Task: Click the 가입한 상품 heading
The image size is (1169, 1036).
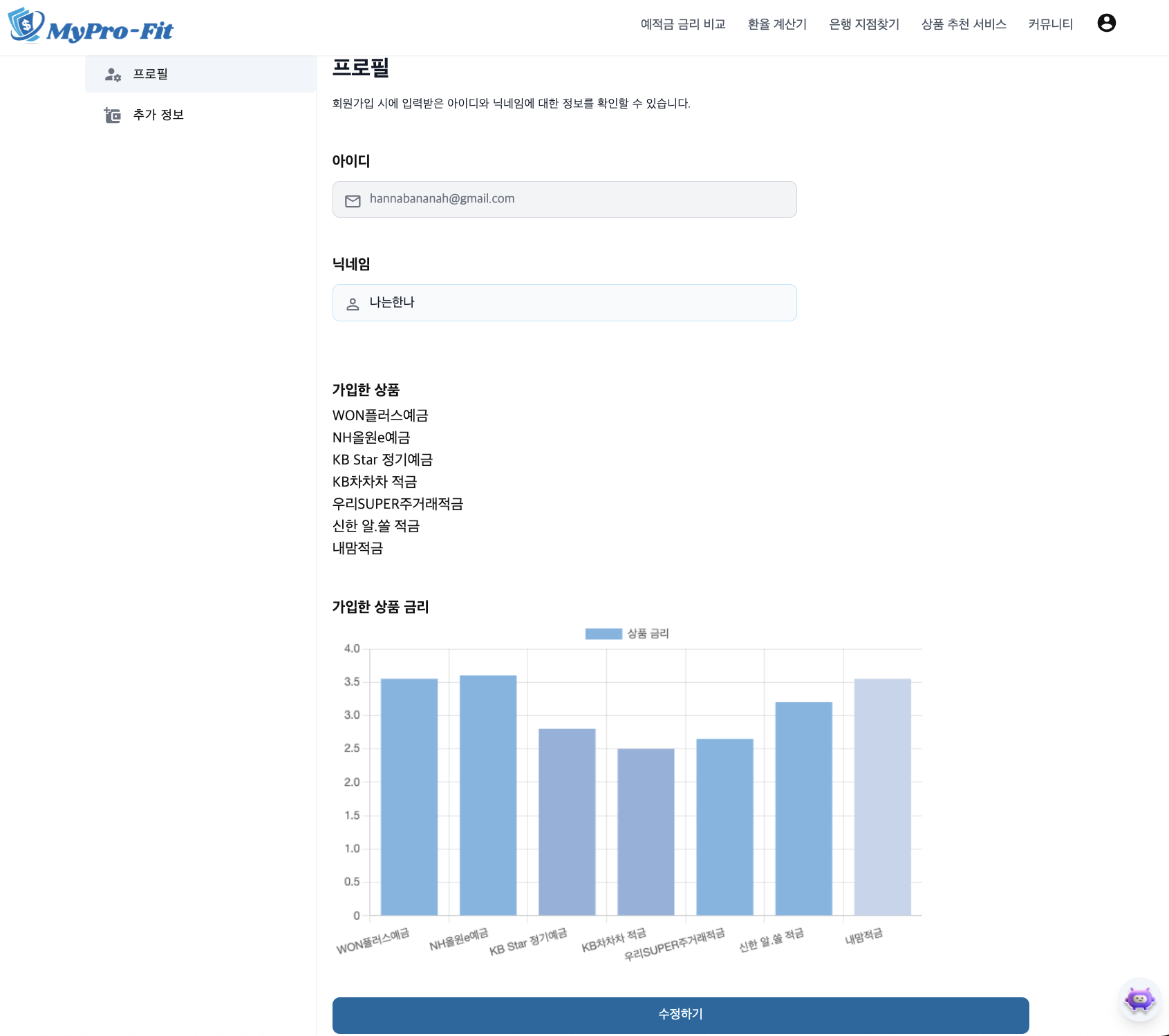Action: [366, 390]
